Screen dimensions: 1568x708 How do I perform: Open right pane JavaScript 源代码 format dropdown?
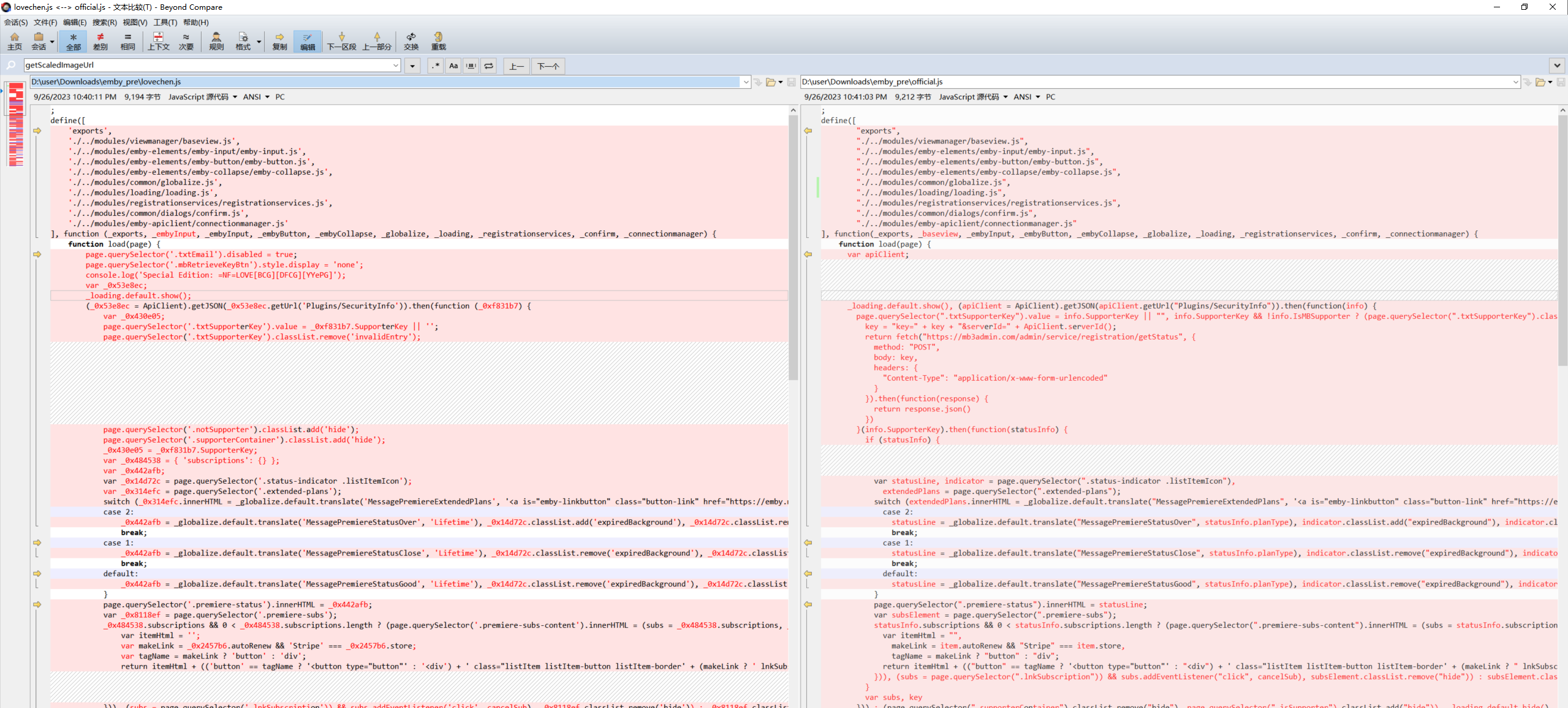point(973,97)
